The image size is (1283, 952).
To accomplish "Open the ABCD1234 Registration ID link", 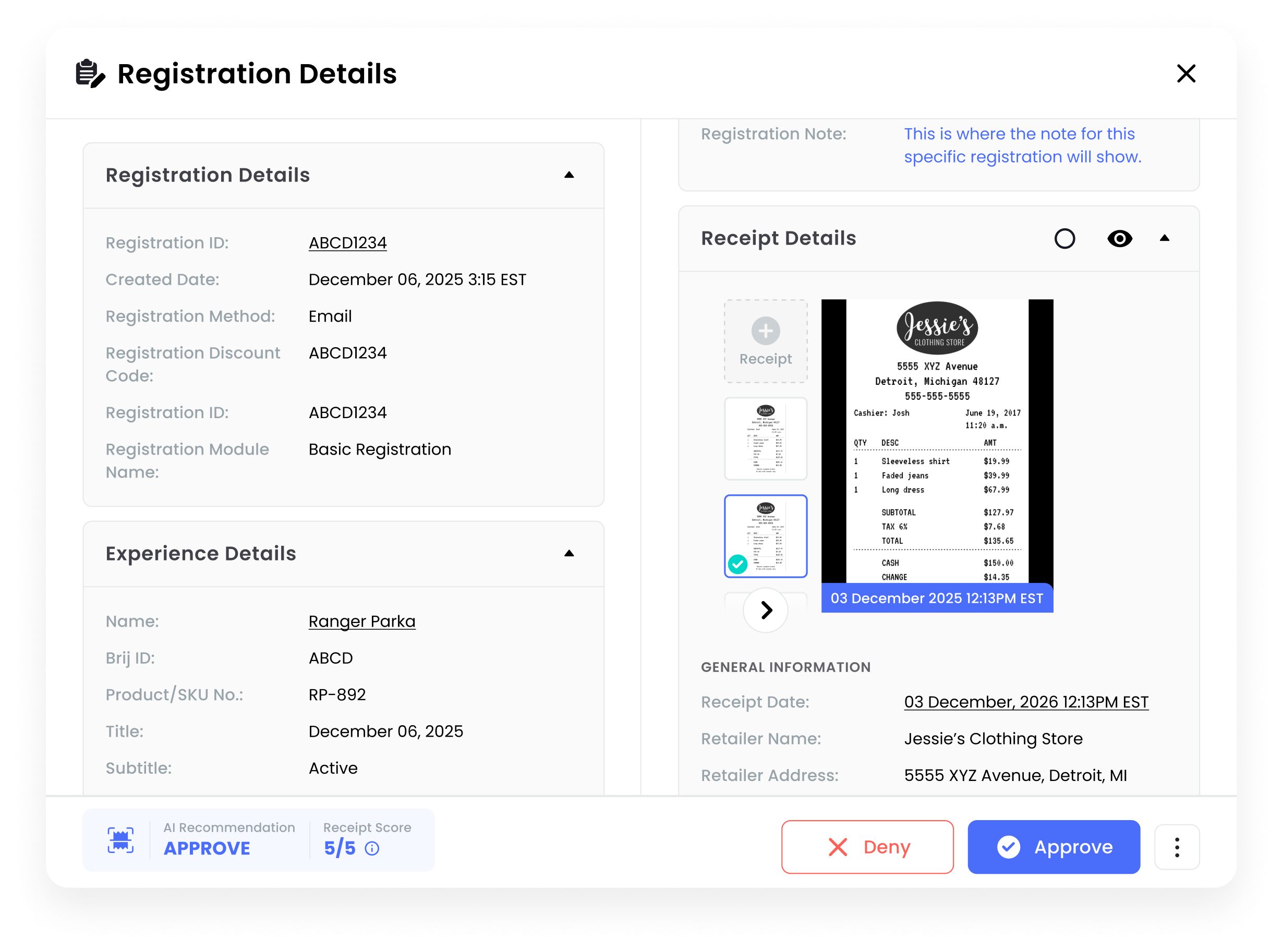I will (347, 242).
